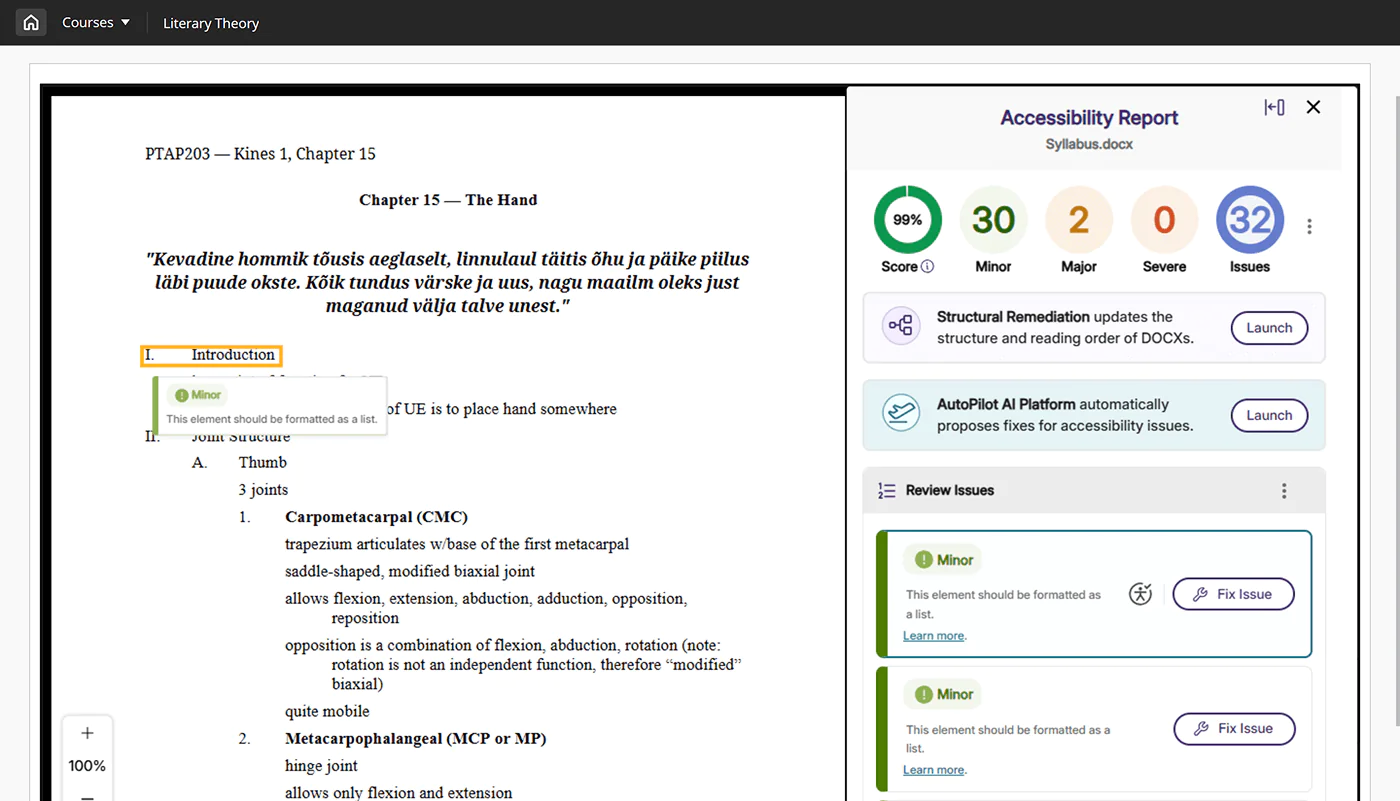
Task: Filter by 0 Severe issues
Action: [x=1164, y=220]
